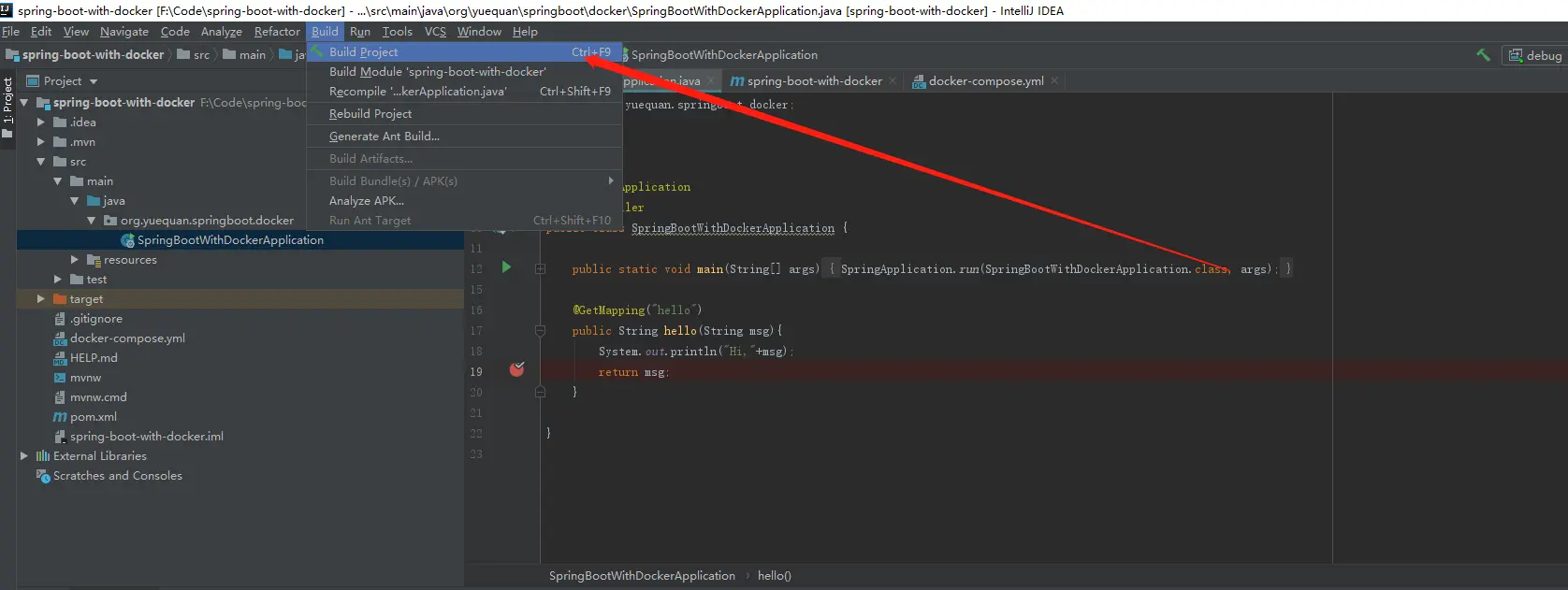Click SpringBootWithDockerApplication breadcrumb at top
The image size is (1568, 590).
click(x=724, y=55)
